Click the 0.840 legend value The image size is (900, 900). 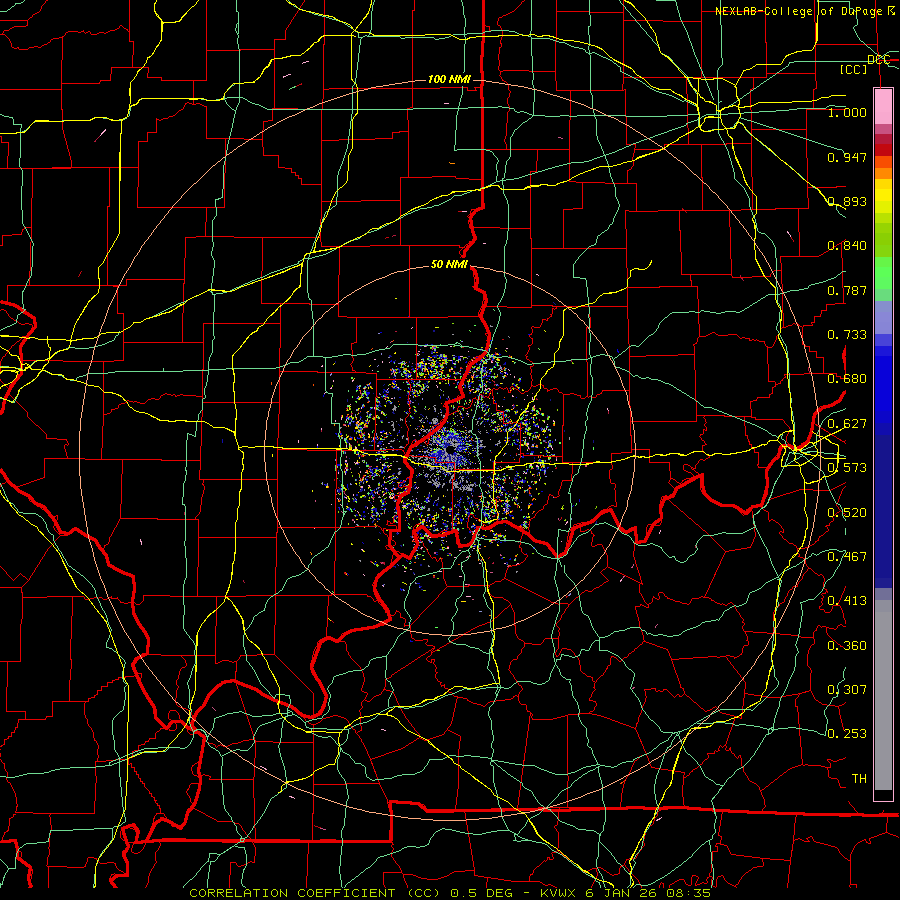pyautogui.click(x=847, y=246)
